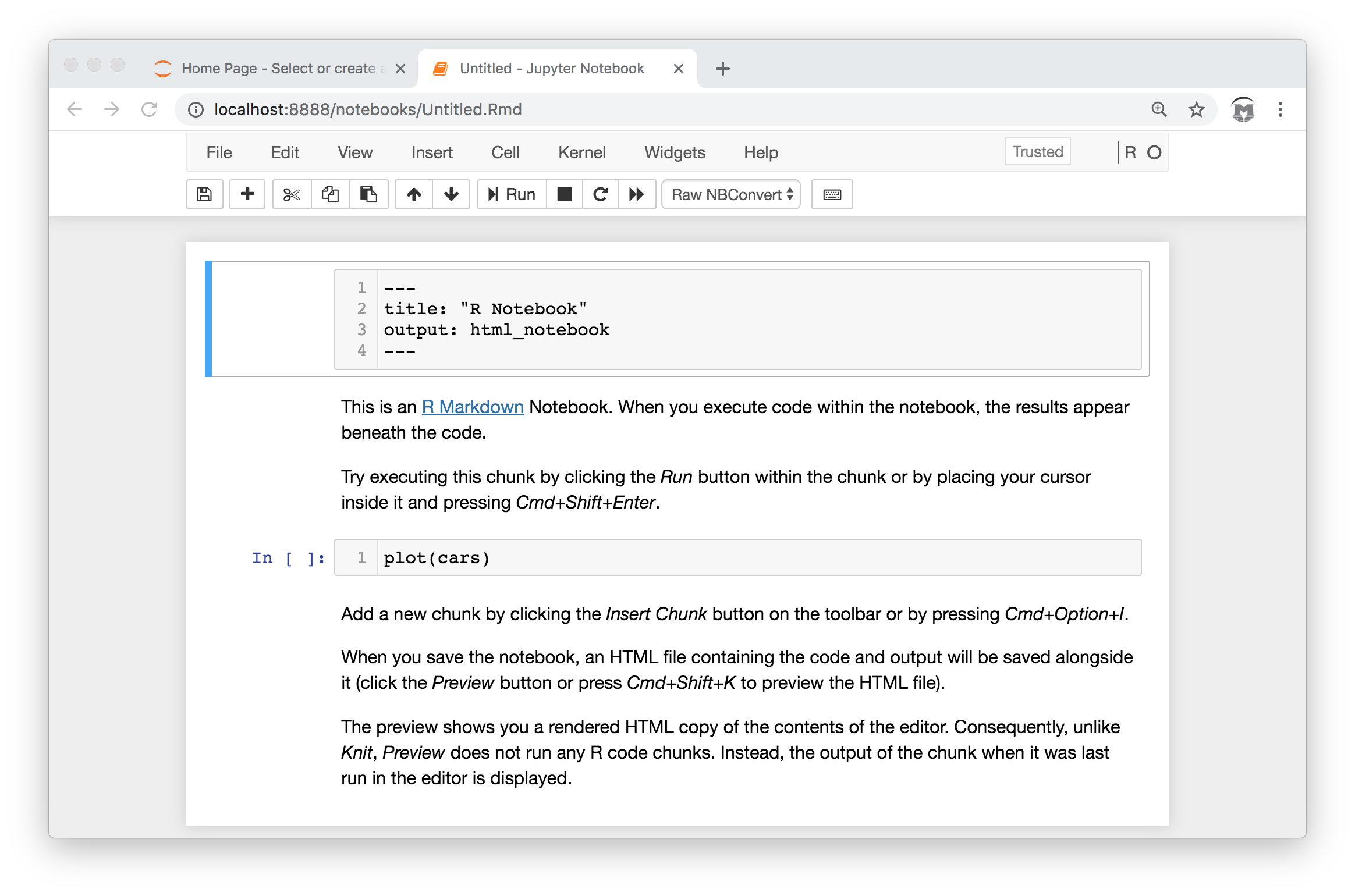Open the command palette keyboard icon

pos(832,194)
